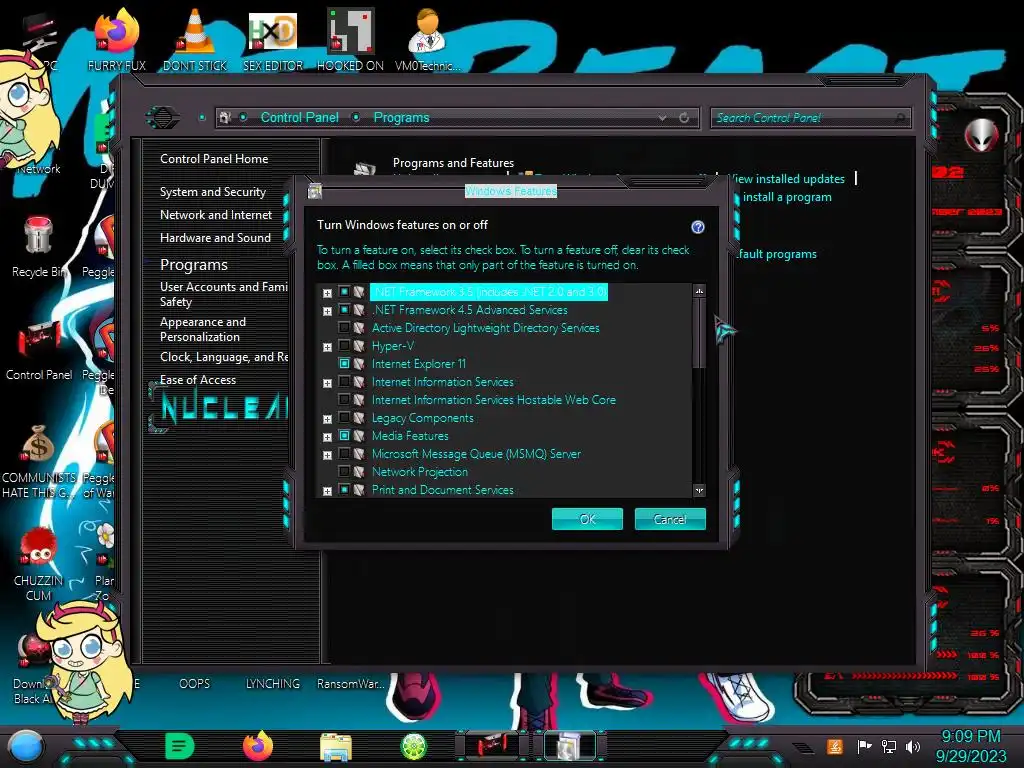
Task: Go to System and Security category
Action: (213, 192)
